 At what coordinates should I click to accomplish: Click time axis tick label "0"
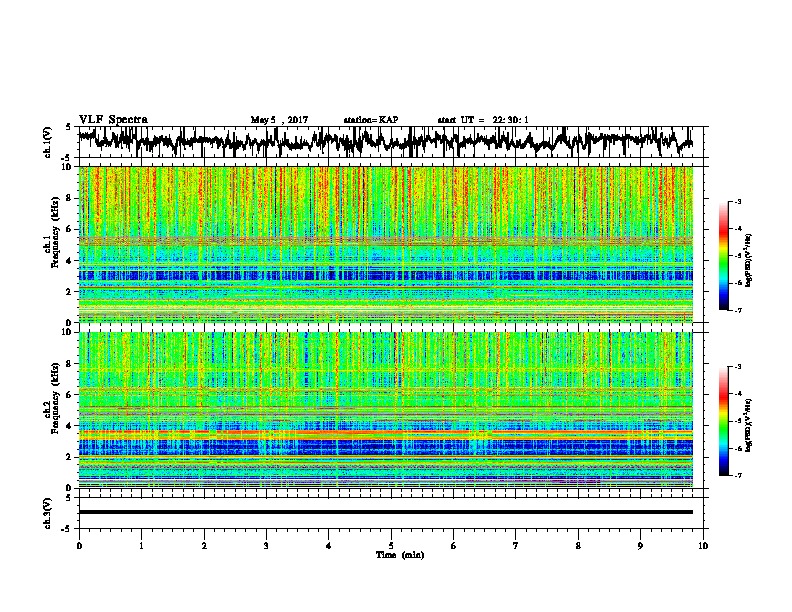tap(79, 546)
